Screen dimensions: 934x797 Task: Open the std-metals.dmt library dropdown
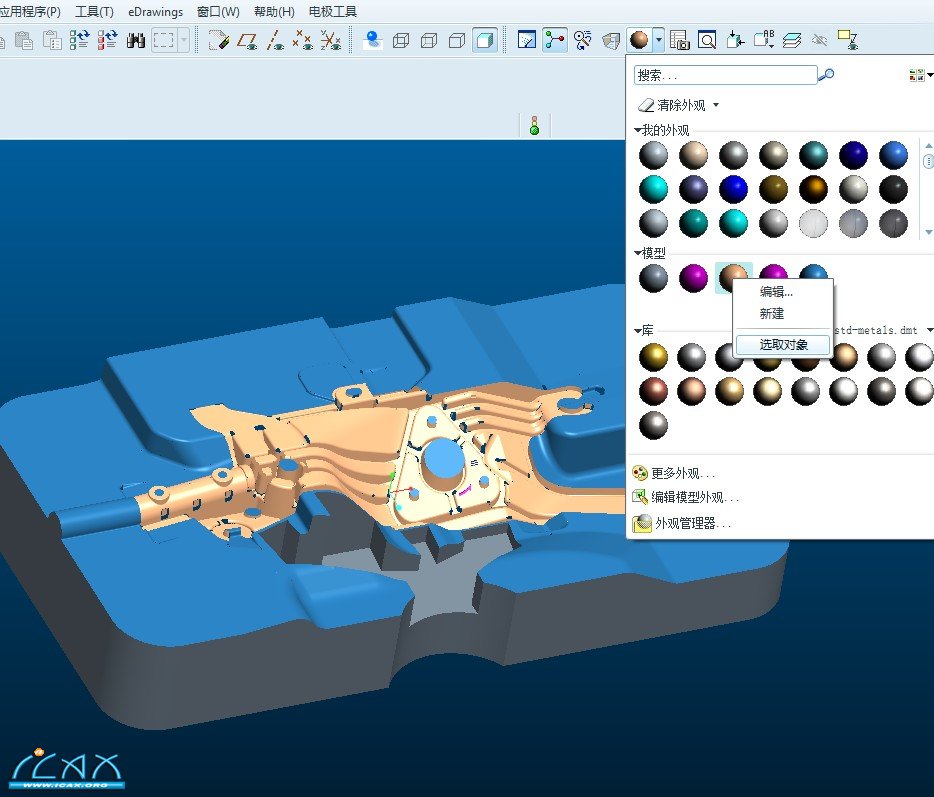929,330
